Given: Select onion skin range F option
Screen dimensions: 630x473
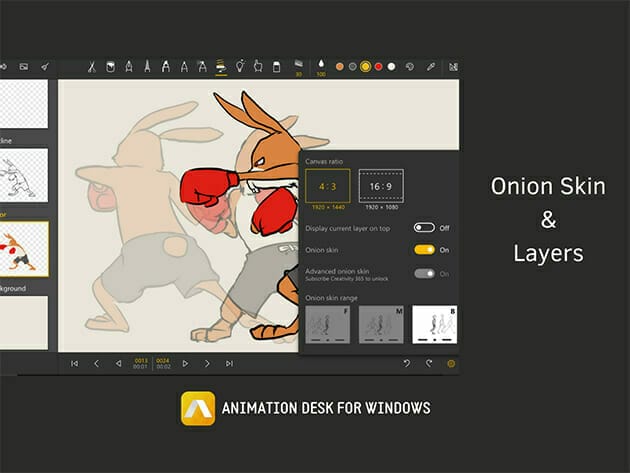Looking at the screenshot, I should [x=326, y=325].
